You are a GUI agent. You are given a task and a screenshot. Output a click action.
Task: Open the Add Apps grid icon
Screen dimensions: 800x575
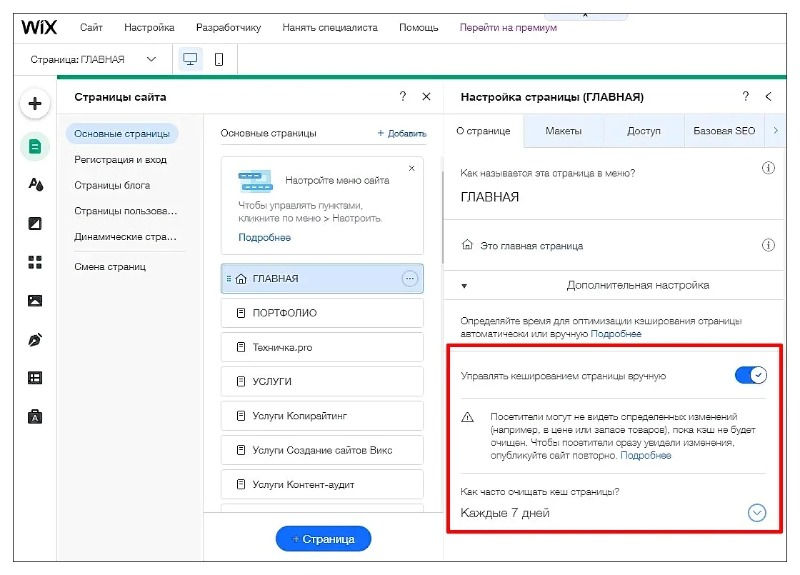[35, 262]
